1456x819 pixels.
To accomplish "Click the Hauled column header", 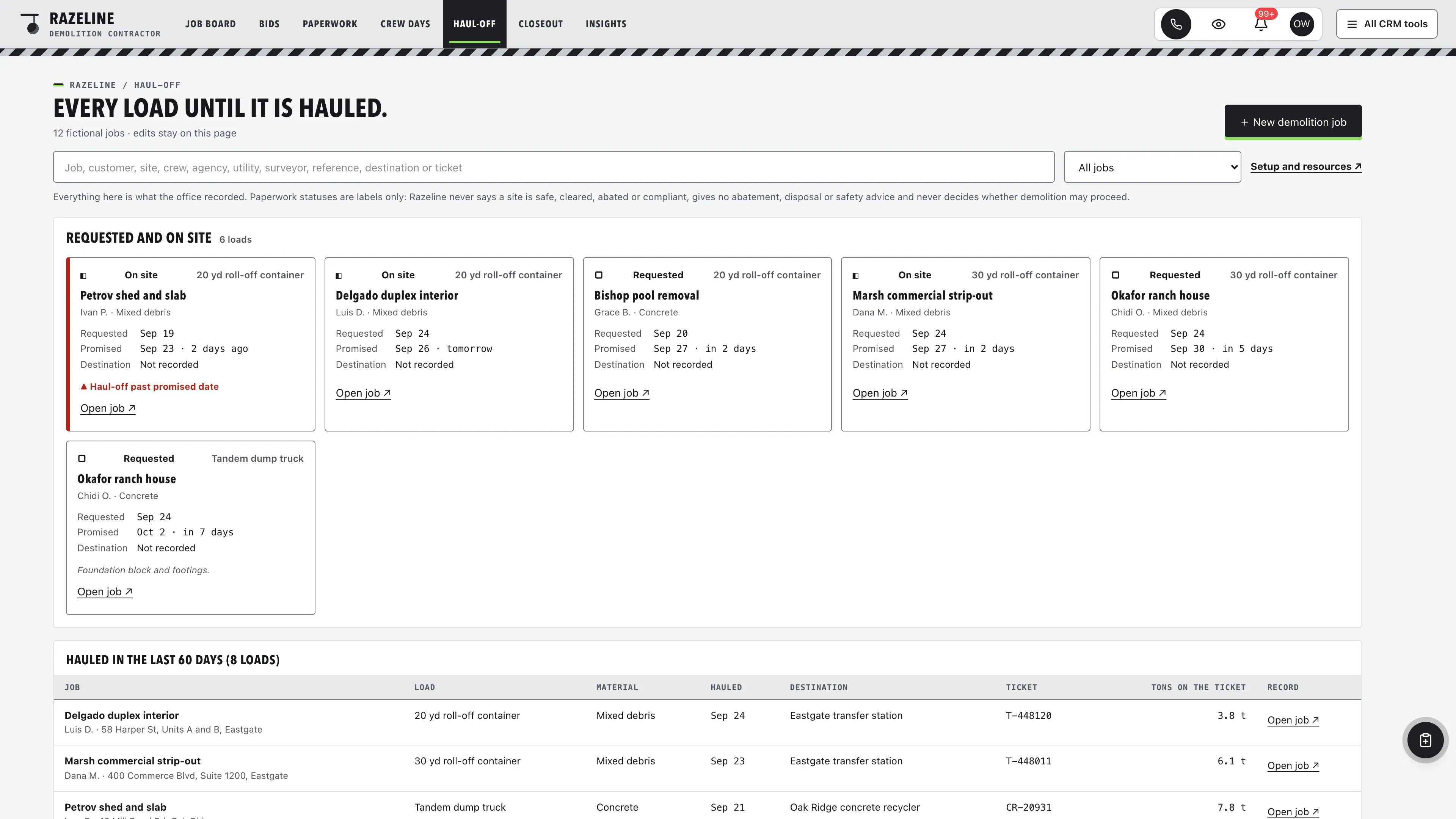I will click(726, 687).
